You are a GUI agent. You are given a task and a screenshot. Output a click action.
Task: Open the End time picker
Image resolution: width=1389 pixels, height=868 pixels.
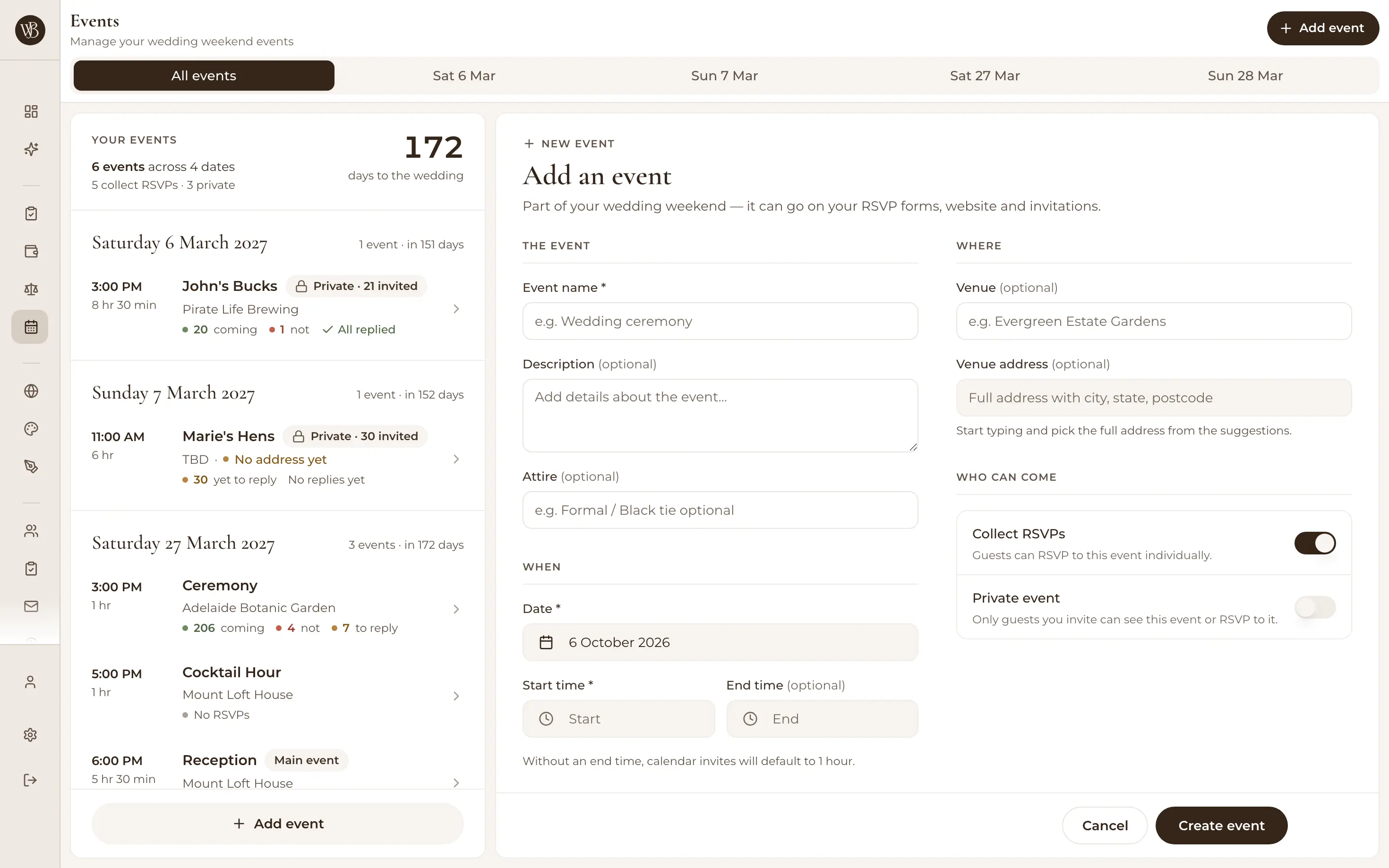coord(822,719)
